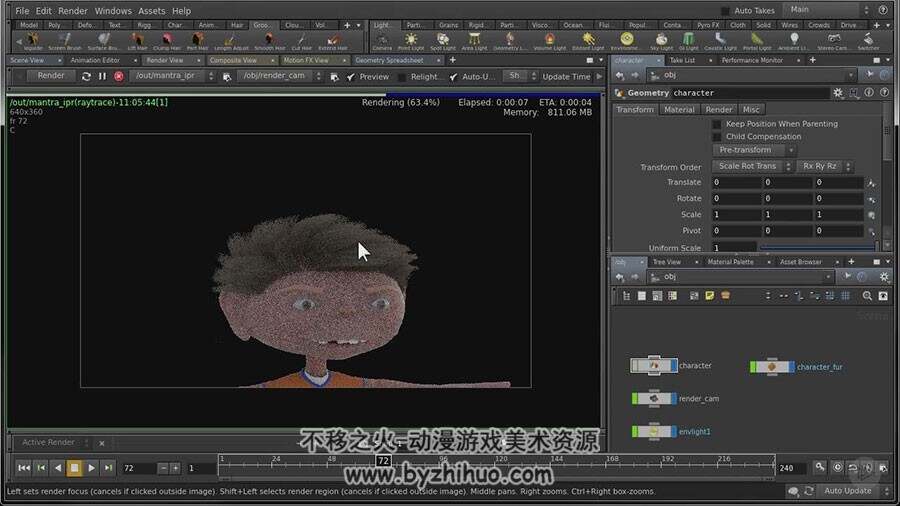Switch to the Material parameter tab

tap(679, 110)
